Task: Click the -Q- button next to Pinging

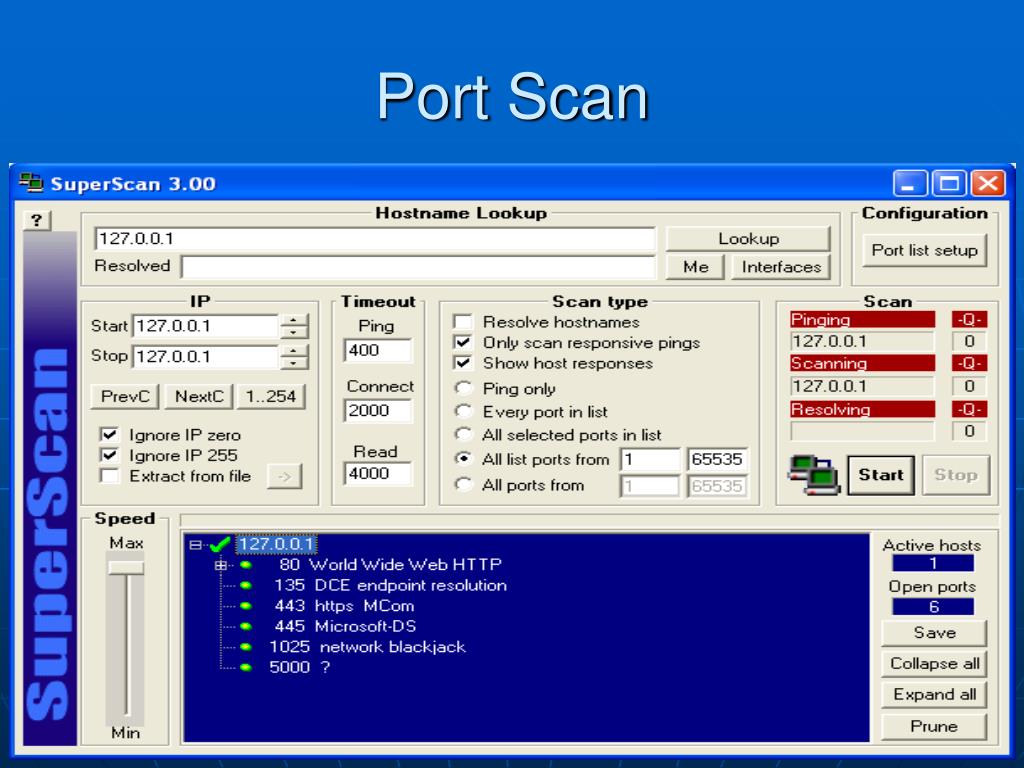Action: point(968,319)
